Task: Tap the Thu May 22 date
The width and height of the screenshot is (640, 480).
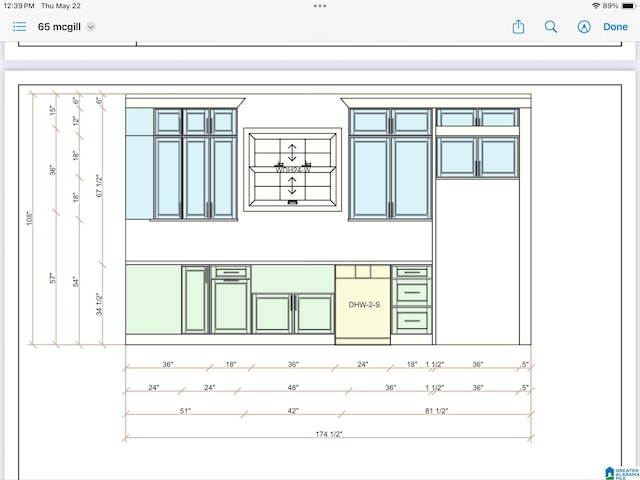Action: click(x=61, y=6)
